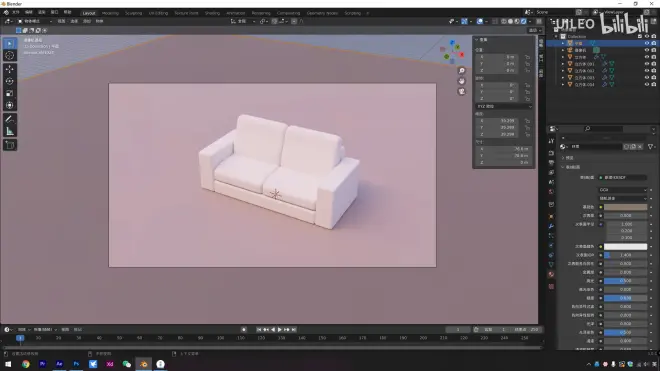Screen dimensions: 660x371
Task: Expand 立方体.001 in outliner tree
Action: [563, 64]
